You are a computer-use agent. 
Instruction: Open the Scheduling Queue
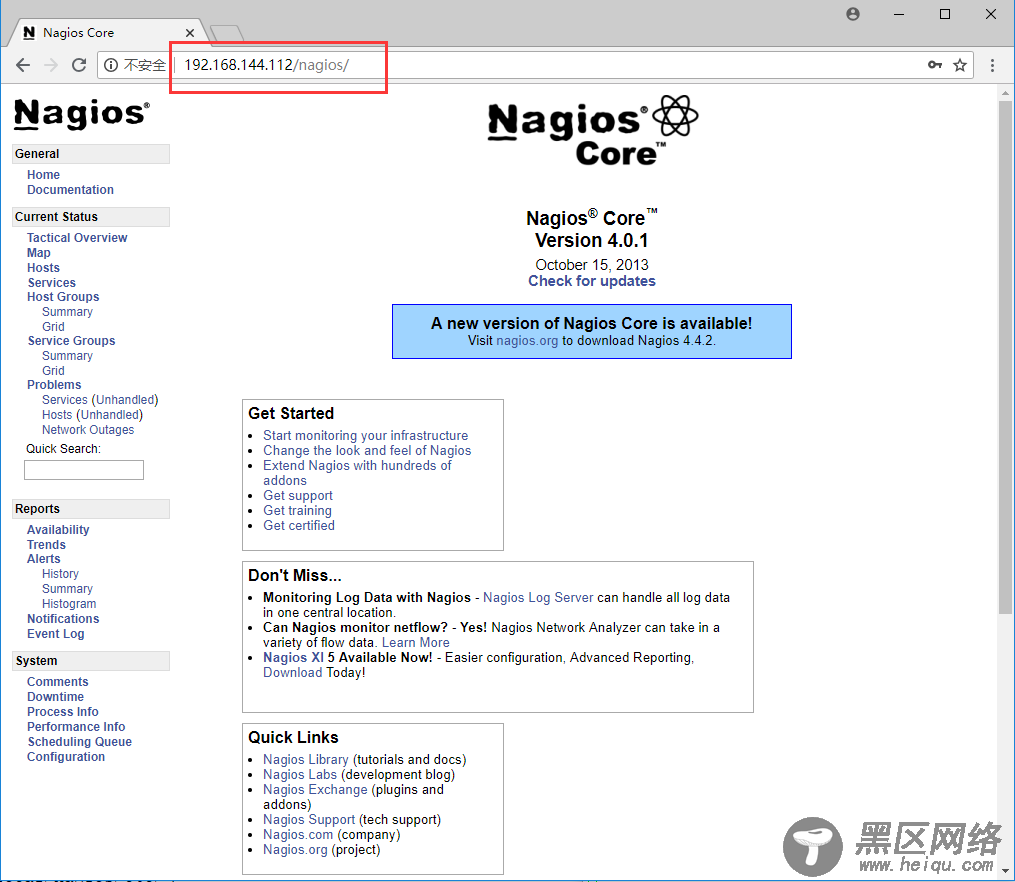coord(80,742)
